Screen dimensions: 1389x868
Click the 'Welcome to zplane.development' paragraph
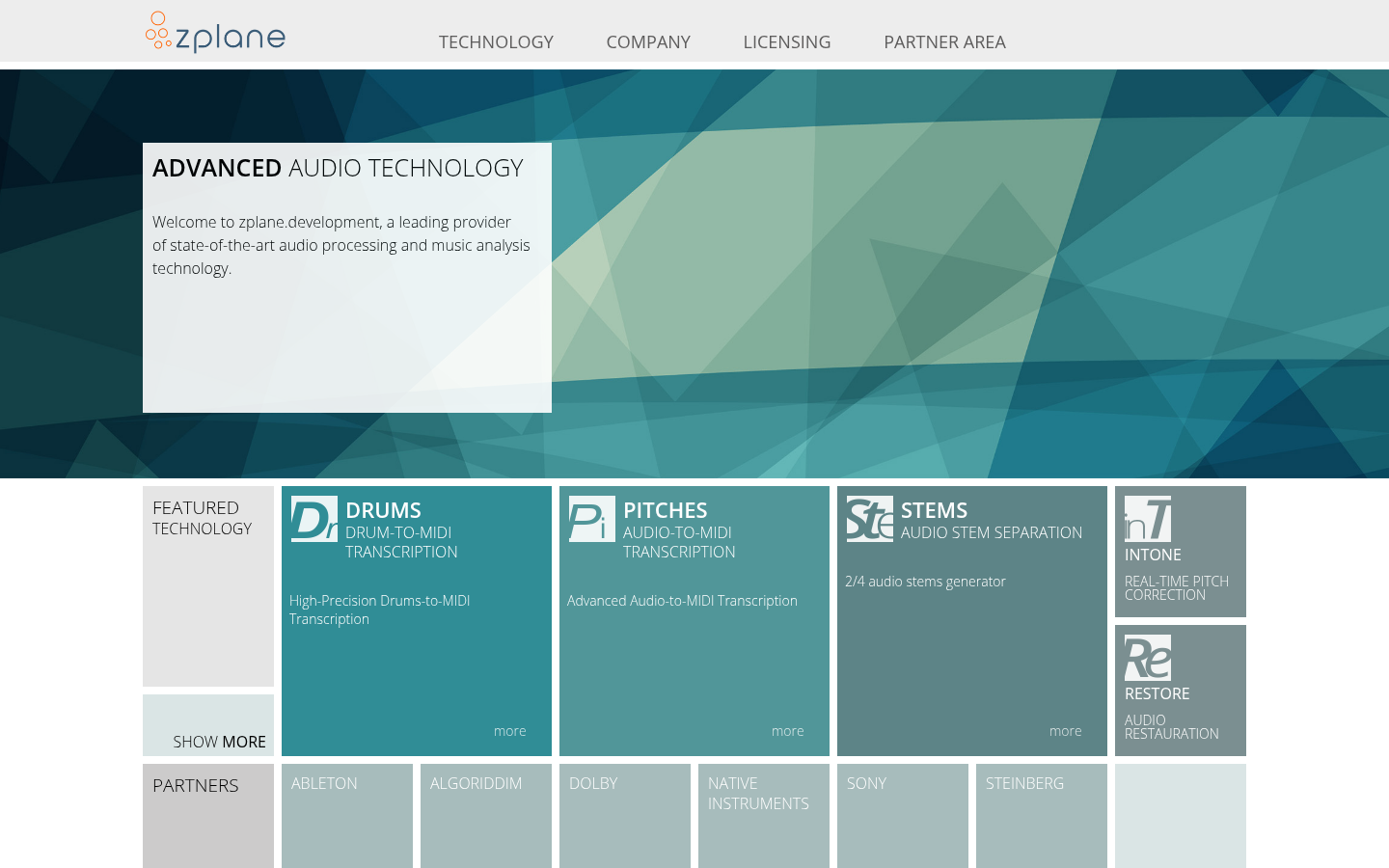click(x=341, y=245)
